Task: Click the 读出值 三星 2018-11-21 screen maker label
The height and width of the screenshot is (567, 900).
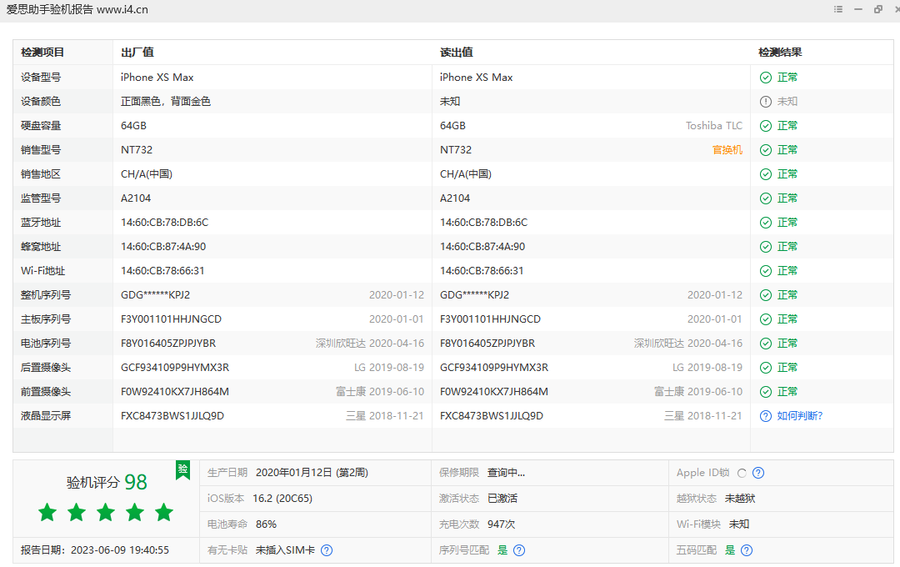Action: [703, 416]
